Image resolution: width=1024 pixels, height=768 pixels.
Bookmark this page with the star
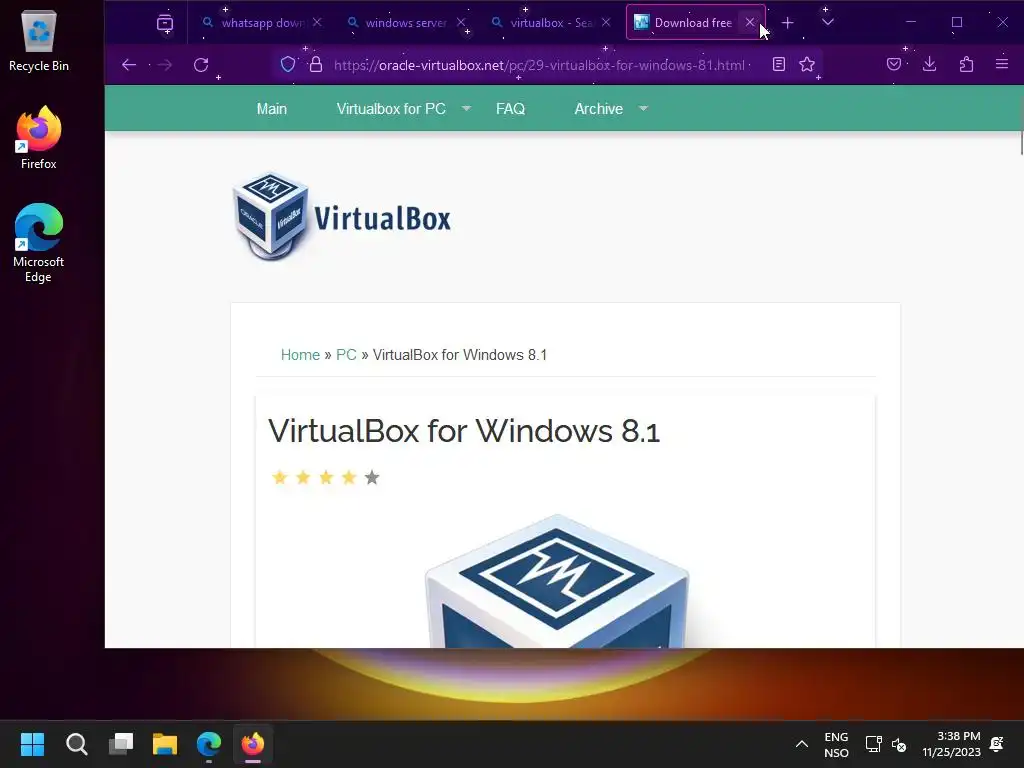pyautogui.click(x=807, y=64)
